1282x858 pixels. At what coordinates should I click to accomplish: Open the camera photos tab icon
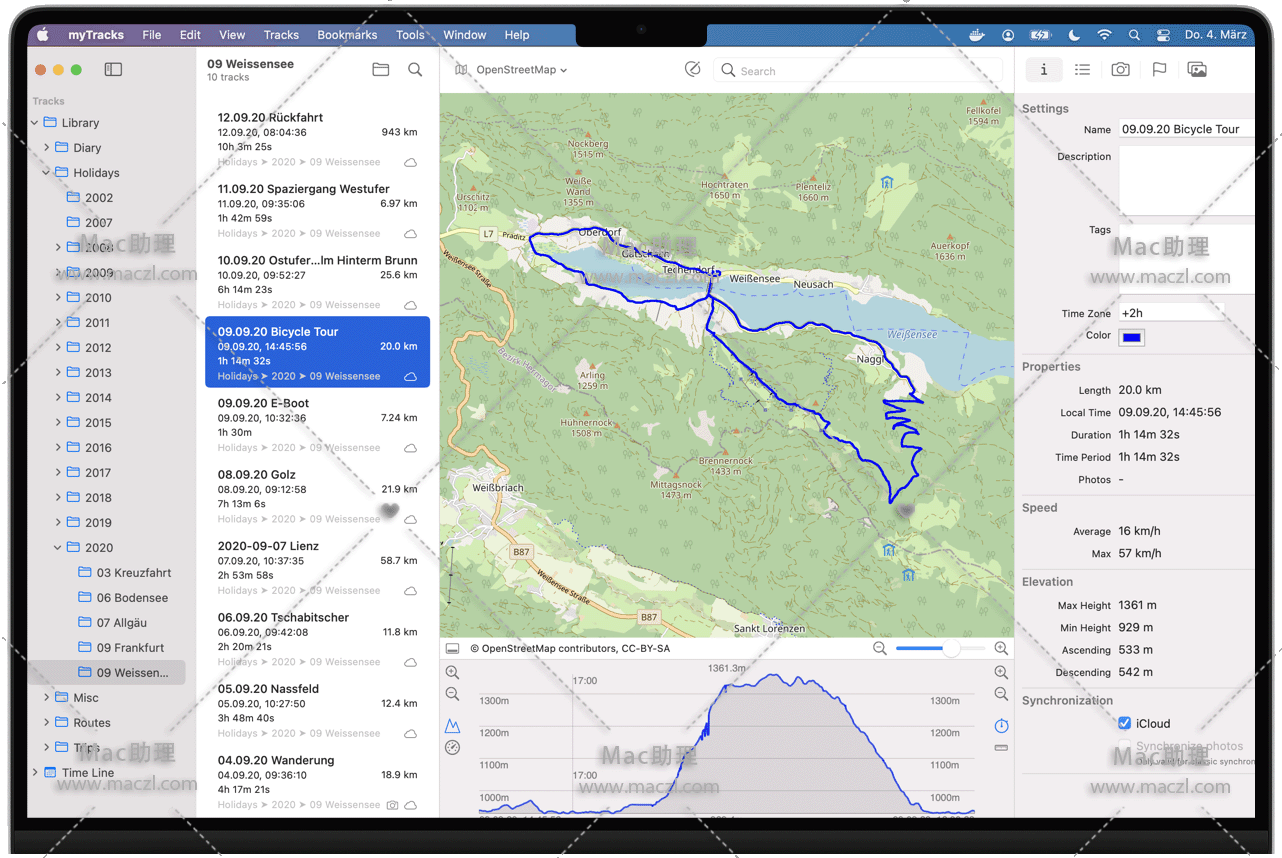(1120, 70)
